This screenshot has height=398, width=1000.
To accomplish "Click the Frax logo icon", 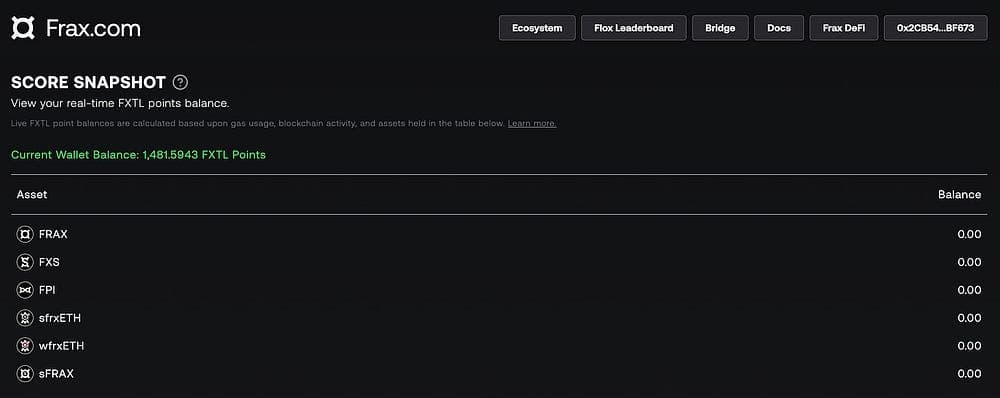I will pyautogui.click(x=23, y=28).
